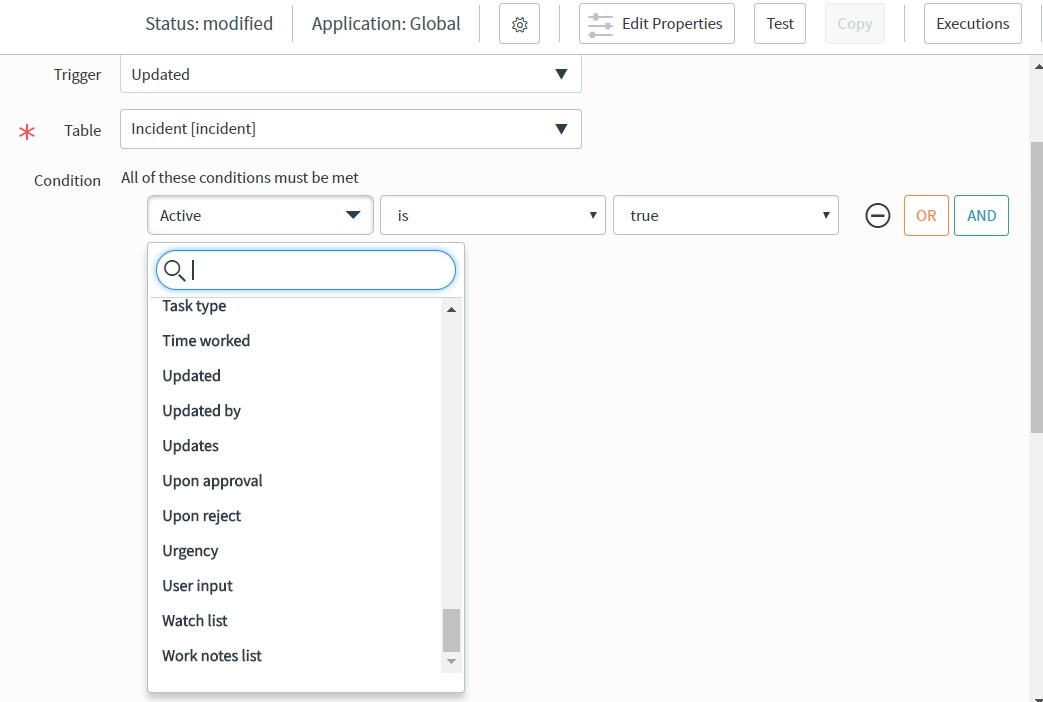
Task: Click the Test button
Action: (779, 23)
